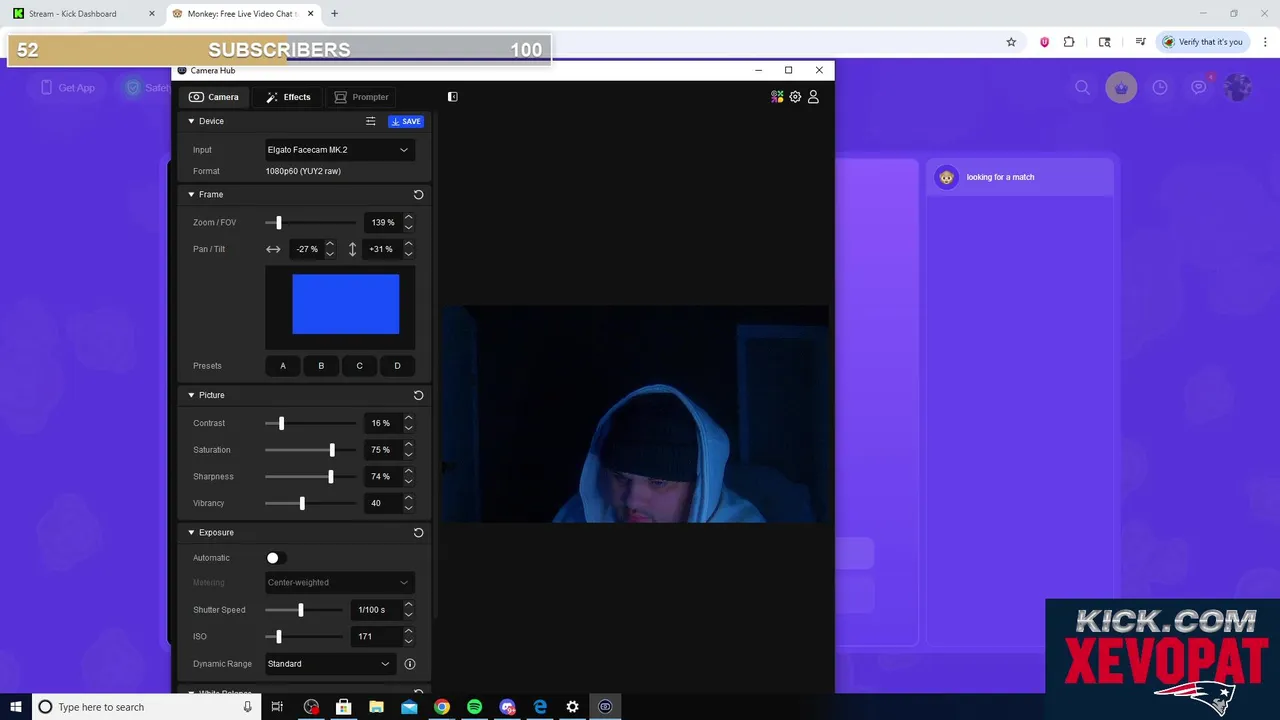Click the blue pan/tilt frame preview
The height and width of the screenshot is (720, 1280).
tap(345, 304)
